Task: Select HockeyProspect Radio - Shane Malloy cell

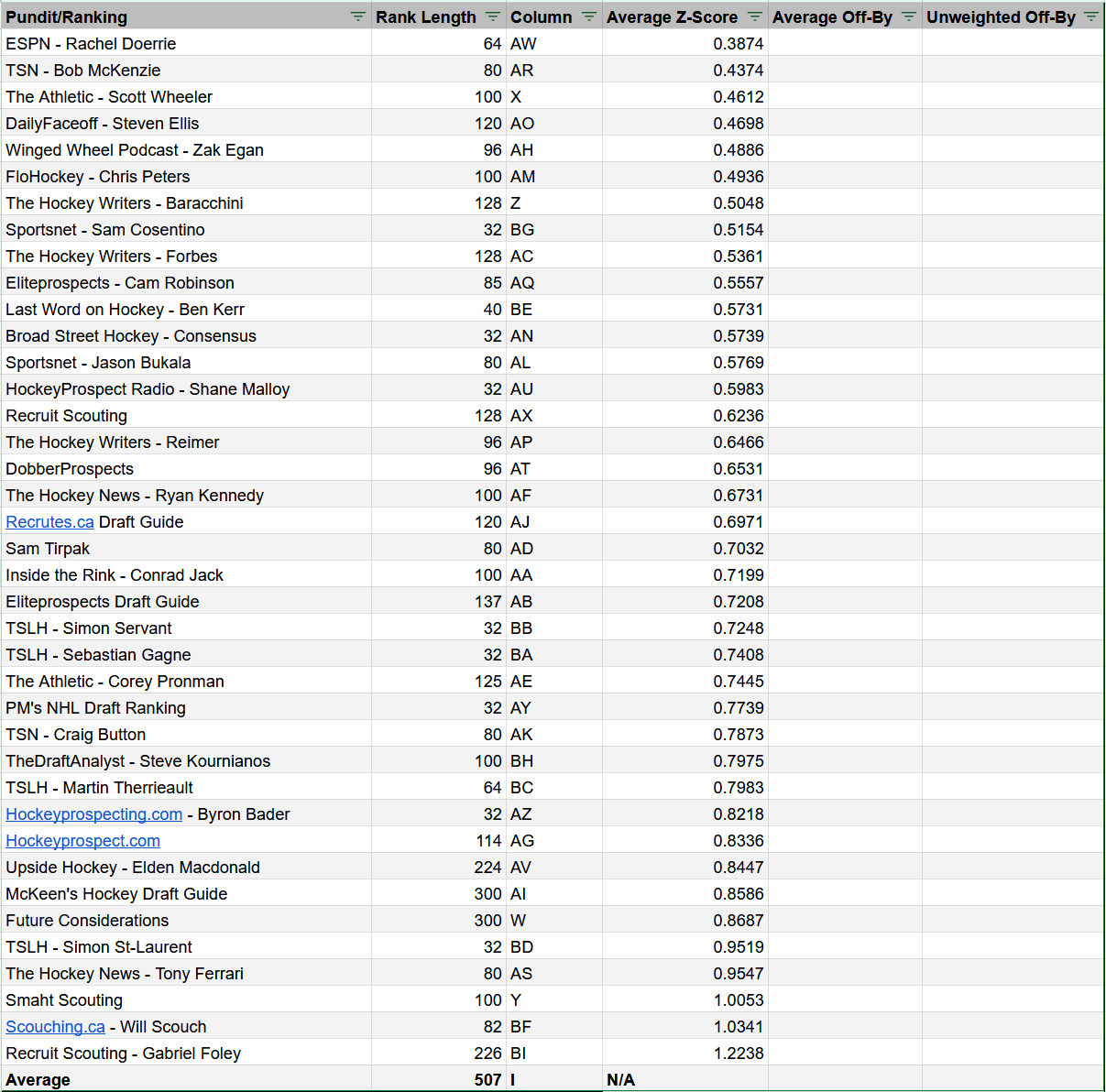Action: click(186, 388)
